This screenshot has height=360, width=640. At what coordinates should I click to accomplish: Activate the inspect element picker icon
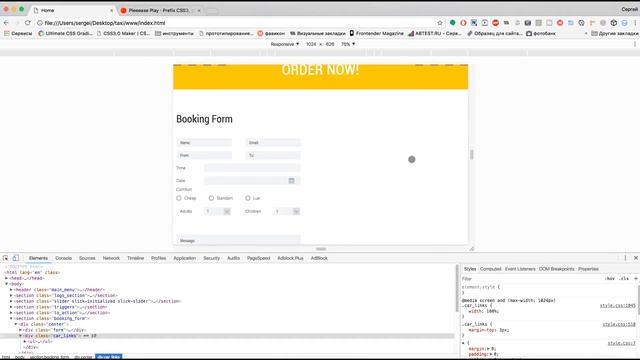(5, 258)
